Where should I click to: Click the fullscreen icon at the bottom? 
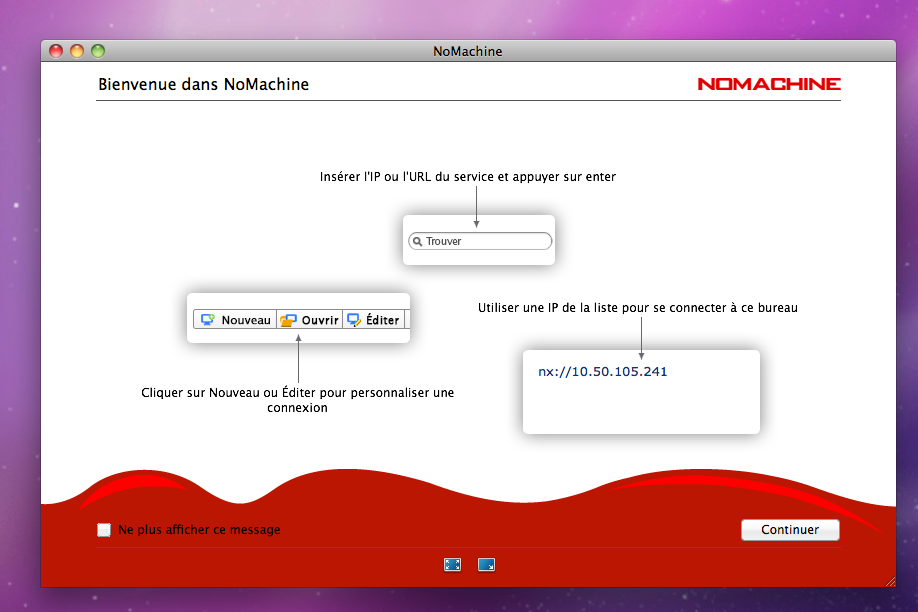(x=453, y=565)
